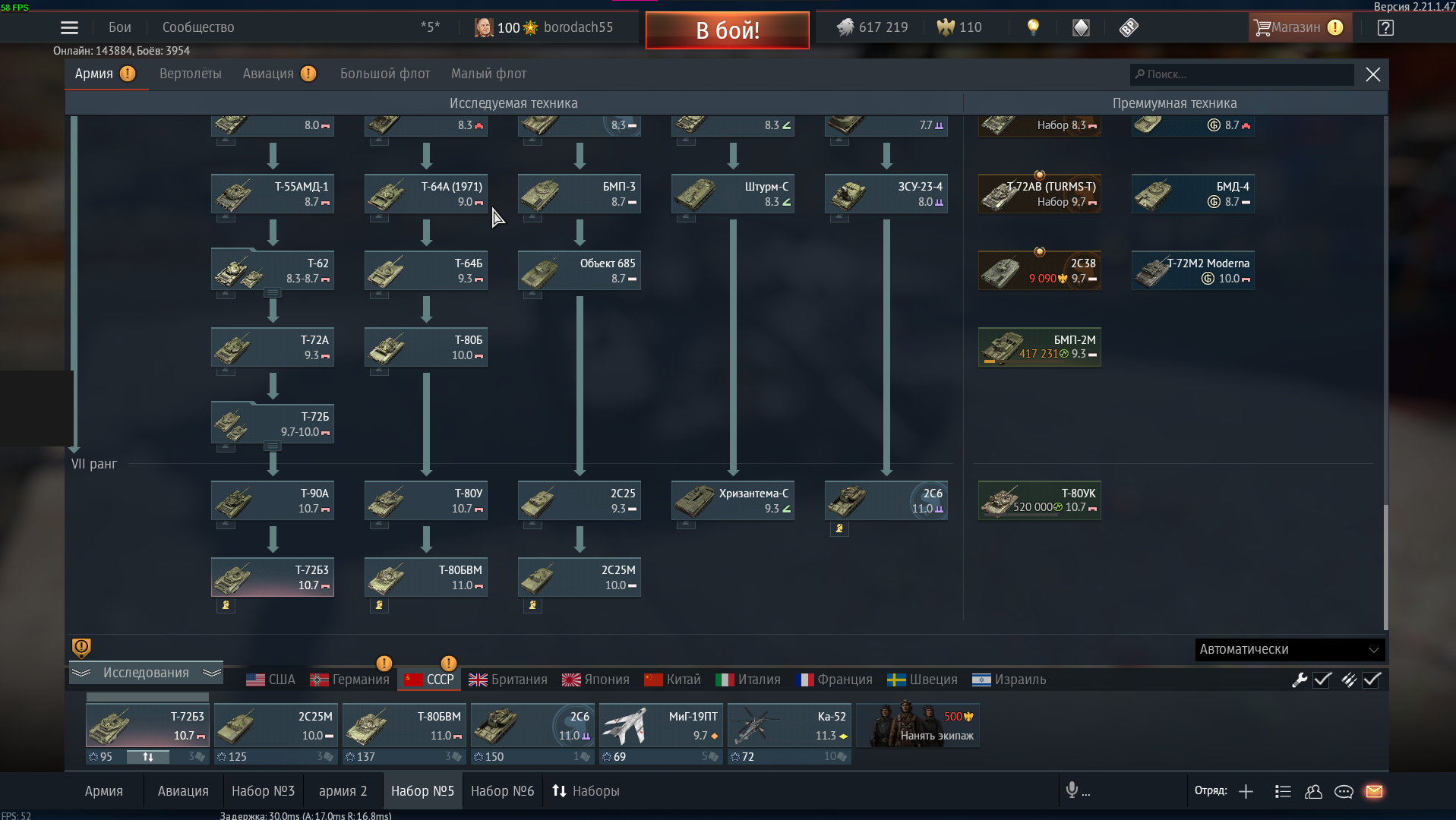
Task: Switch to the Вертолёты tab
Action: [x=191, y=74]
